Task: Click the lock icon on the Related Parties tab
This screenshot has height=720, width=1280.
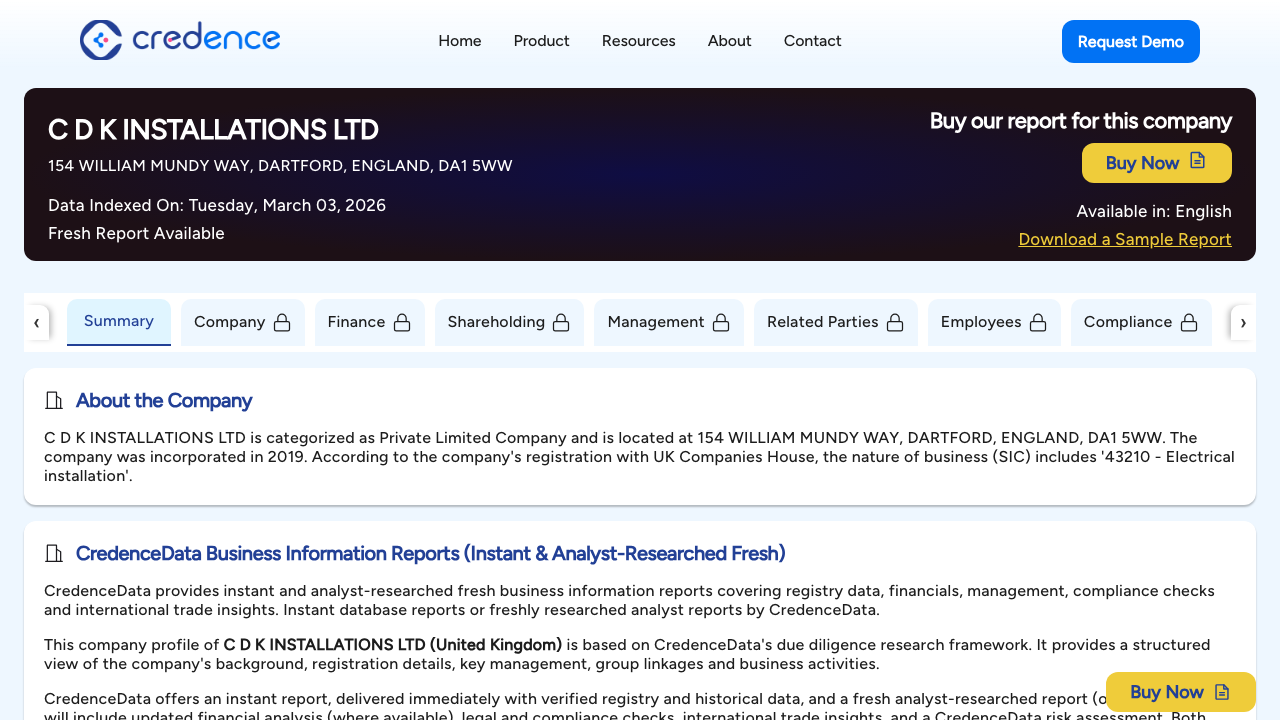Action: pyautogui.click(x=893, y=322)
